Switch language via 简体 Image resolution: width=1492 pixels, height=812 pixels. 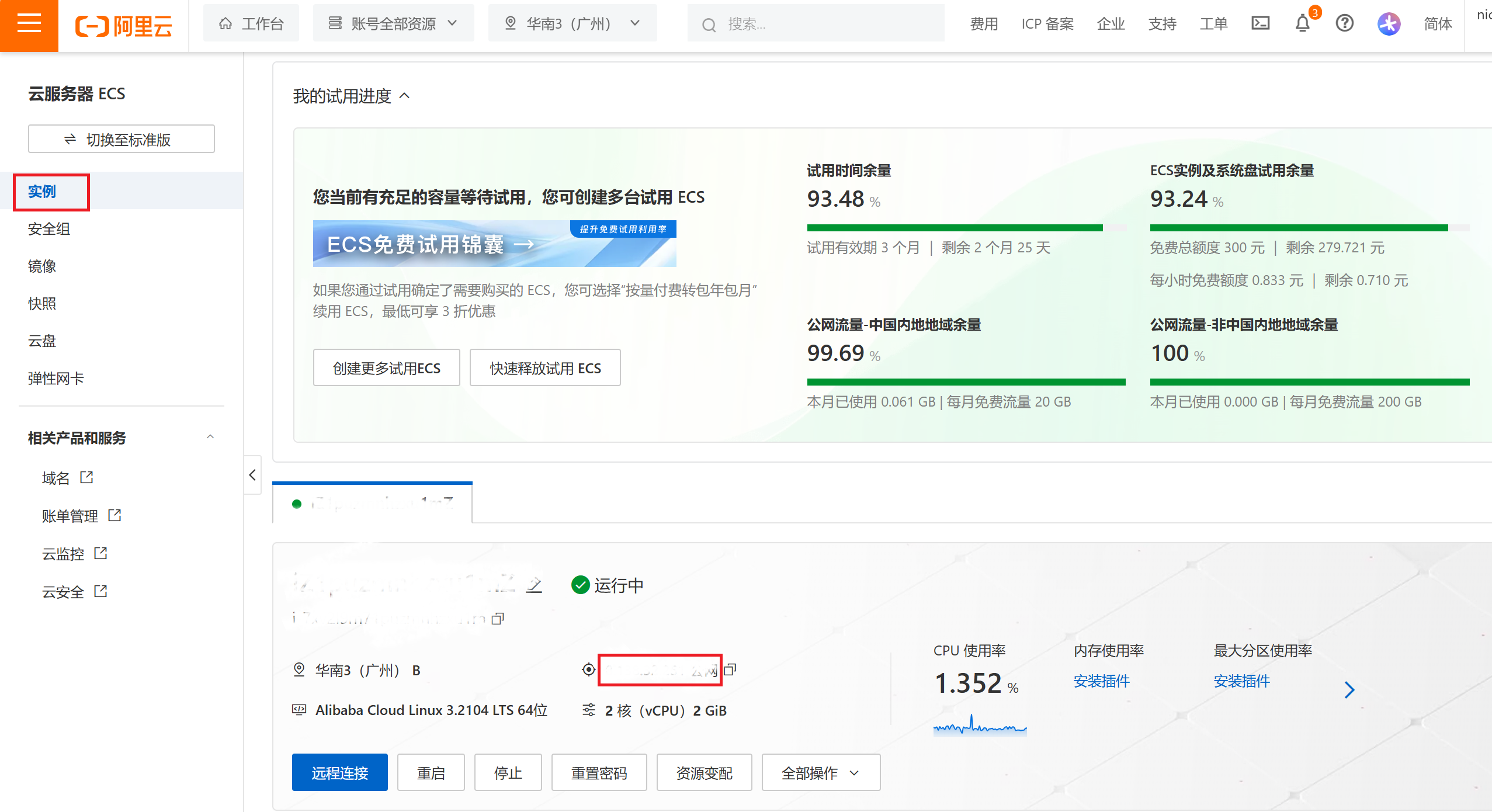[x=1438, y=24]
